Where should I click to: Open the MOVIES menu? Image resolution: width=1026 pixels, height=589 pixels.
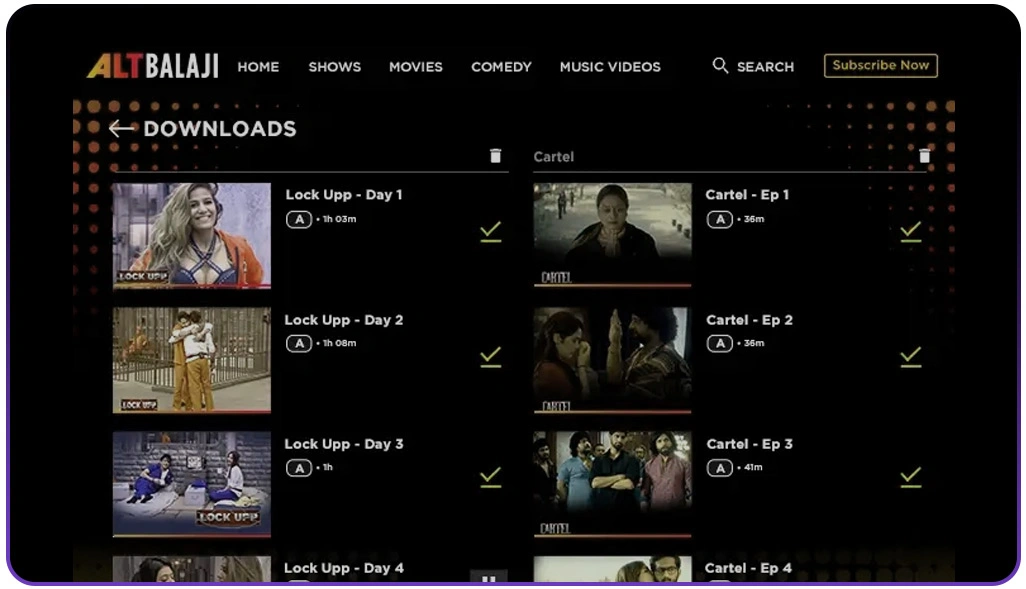415,67
